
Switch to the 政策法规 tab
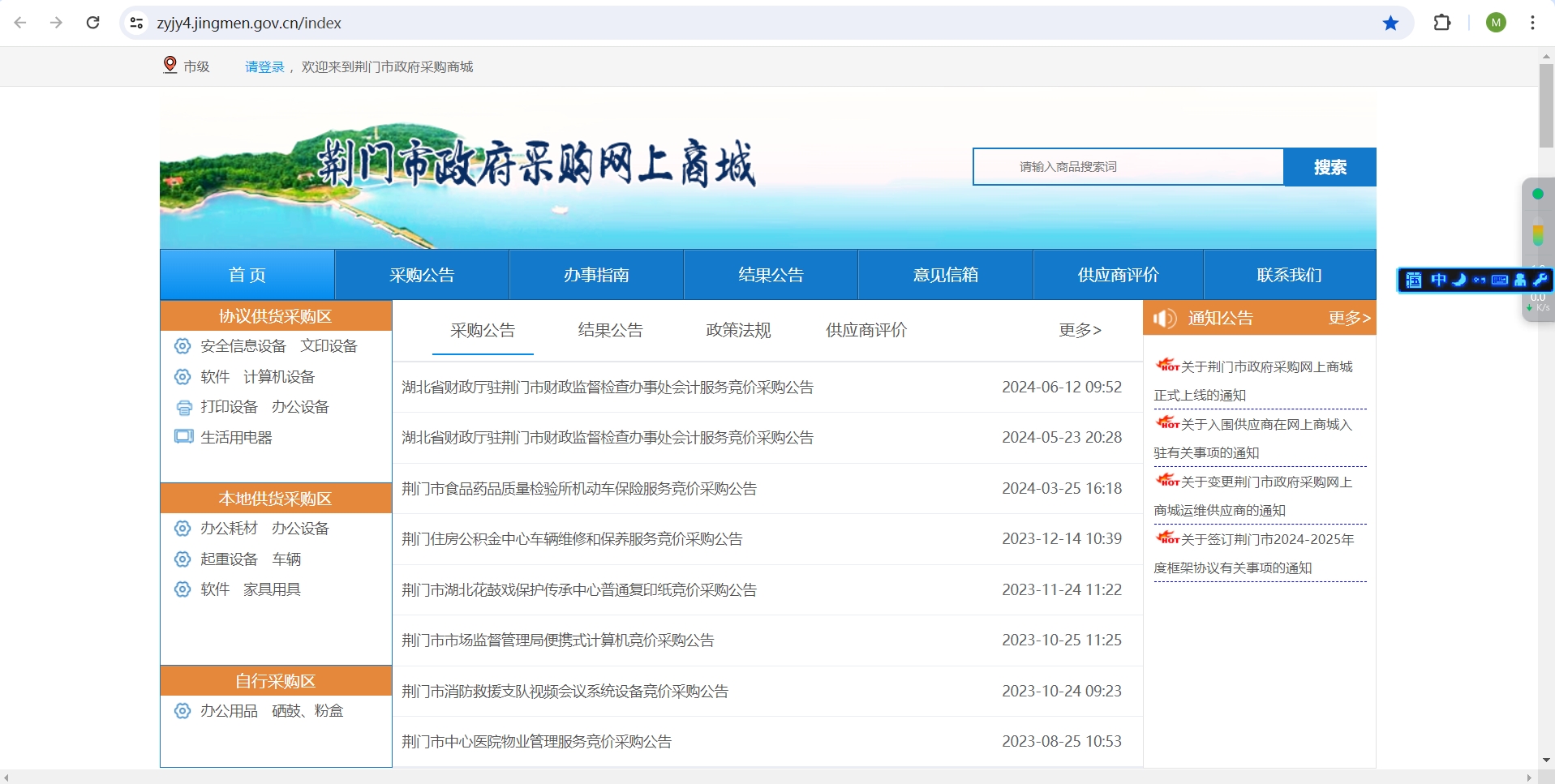tap(738, 330)
